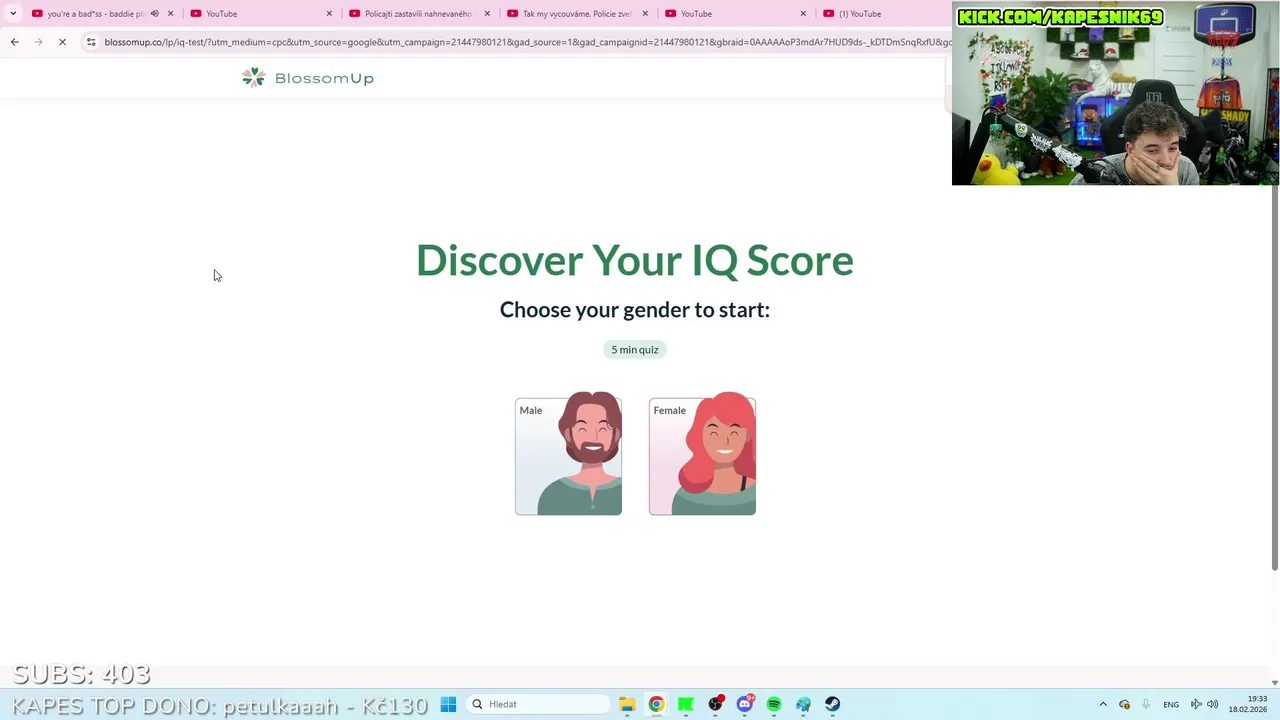Select the Female gender card

tap(702, 456)
